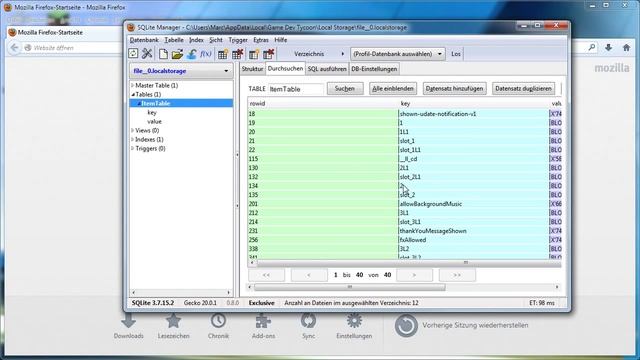Collapse the Tables (1) node

click(133, 94)
